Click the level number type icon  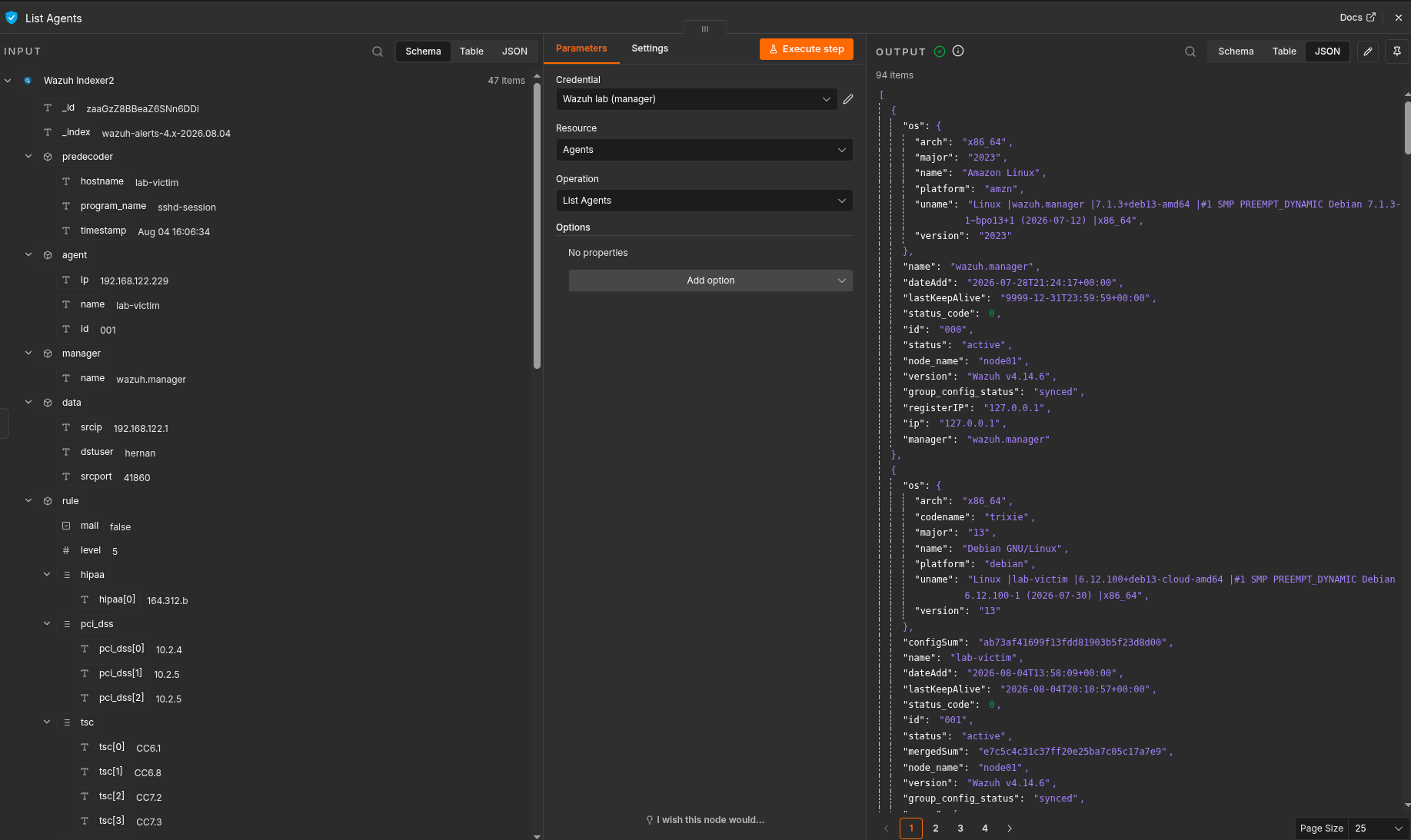pyautogui.click(x=66, y=550)
